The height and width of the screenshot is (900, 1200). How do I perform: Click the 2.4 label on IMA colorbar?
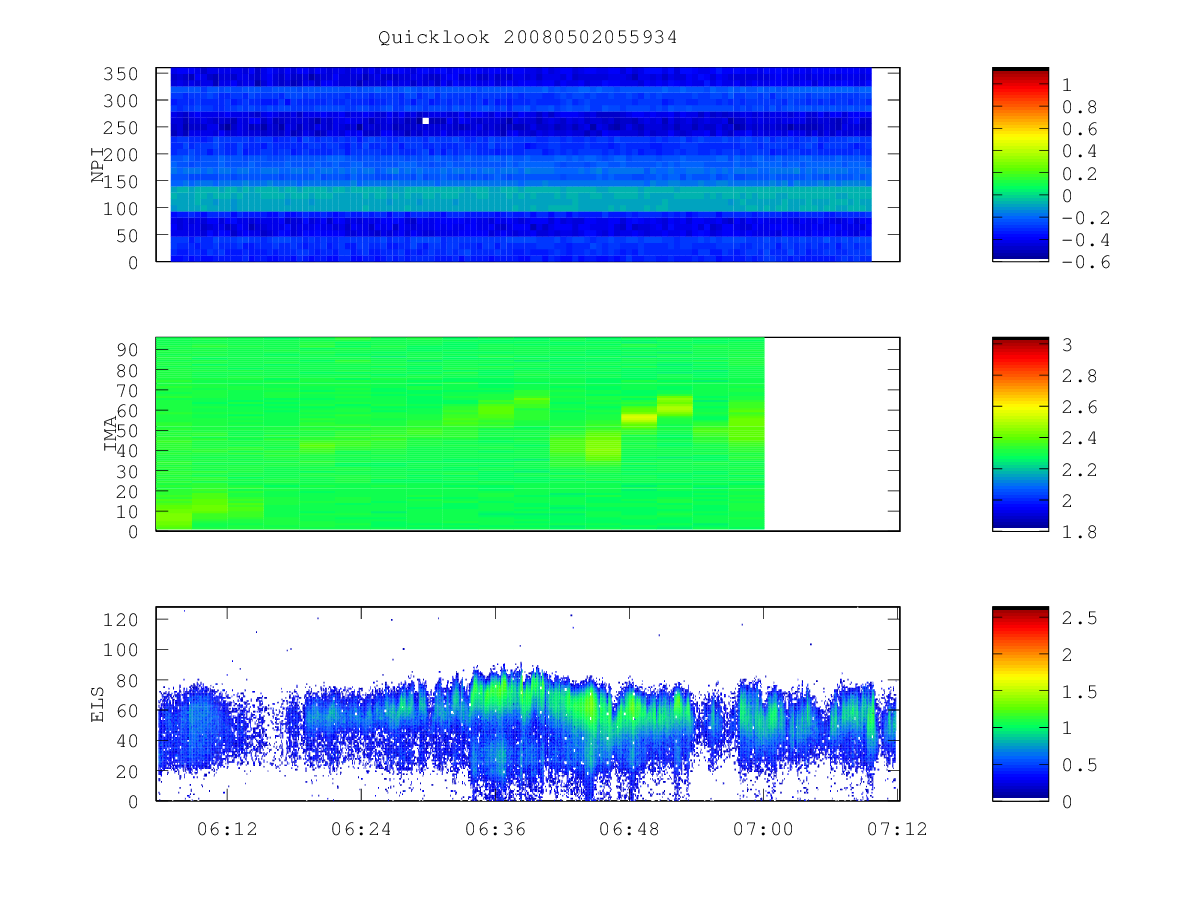pos(1079,438)
